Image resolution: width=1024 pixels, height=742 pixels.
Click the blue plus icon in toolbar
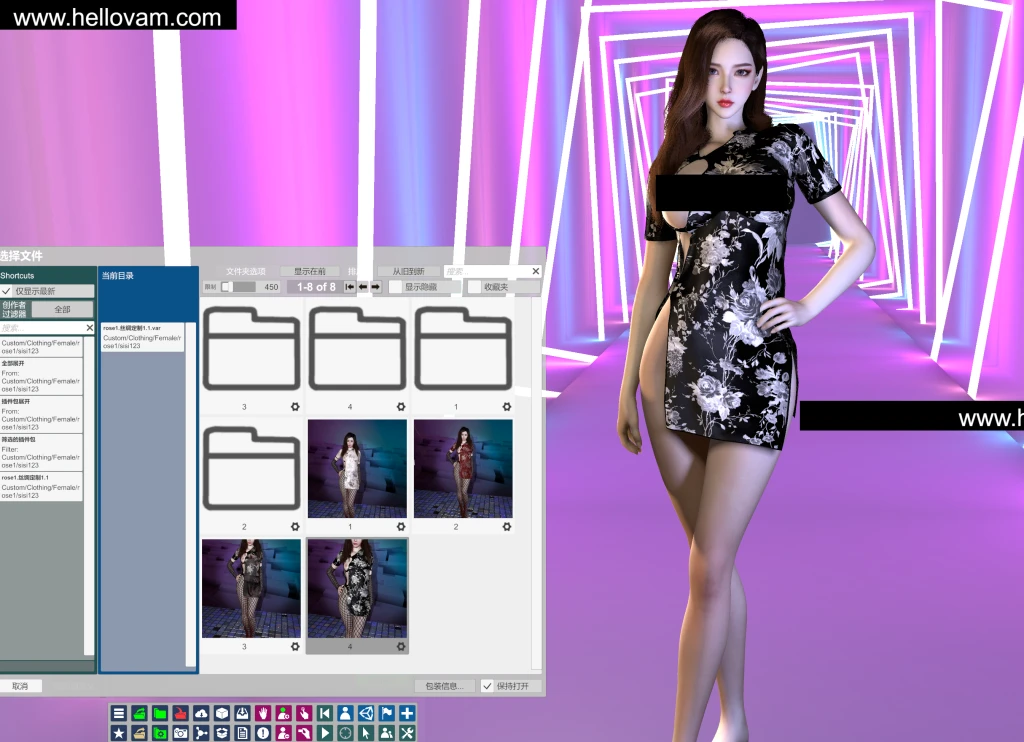406,714
